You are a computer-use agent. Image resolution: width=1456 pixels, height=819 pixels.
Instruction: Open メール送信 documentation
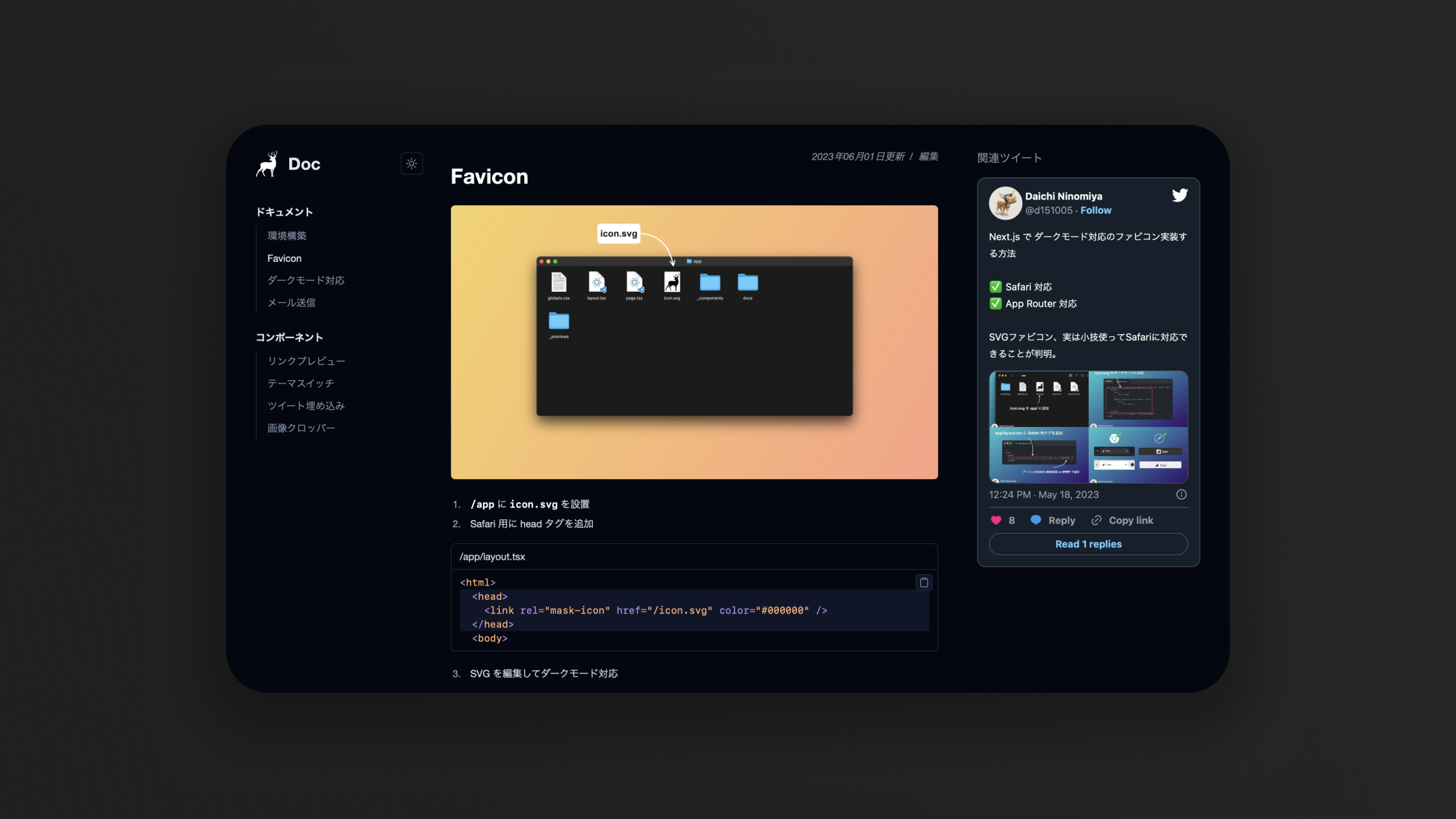(x=291, y=303)
